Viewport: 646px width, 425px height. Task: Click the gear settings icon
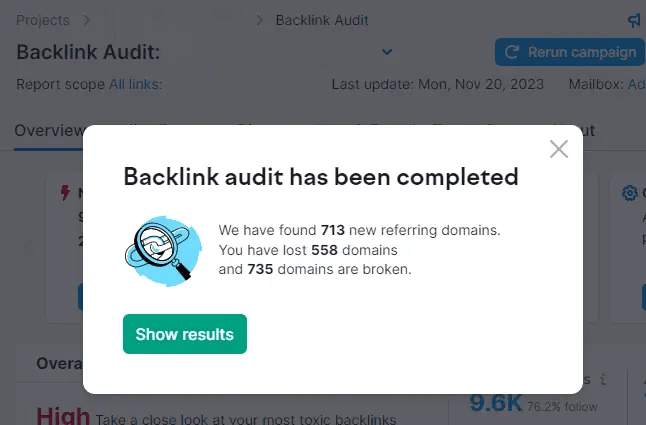click(630, 192)
